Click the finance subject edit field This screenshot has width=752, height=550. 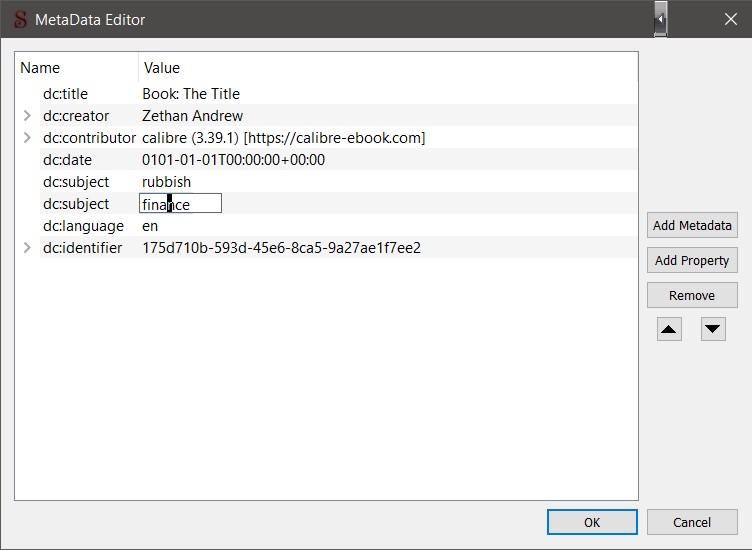pos(180,204)
